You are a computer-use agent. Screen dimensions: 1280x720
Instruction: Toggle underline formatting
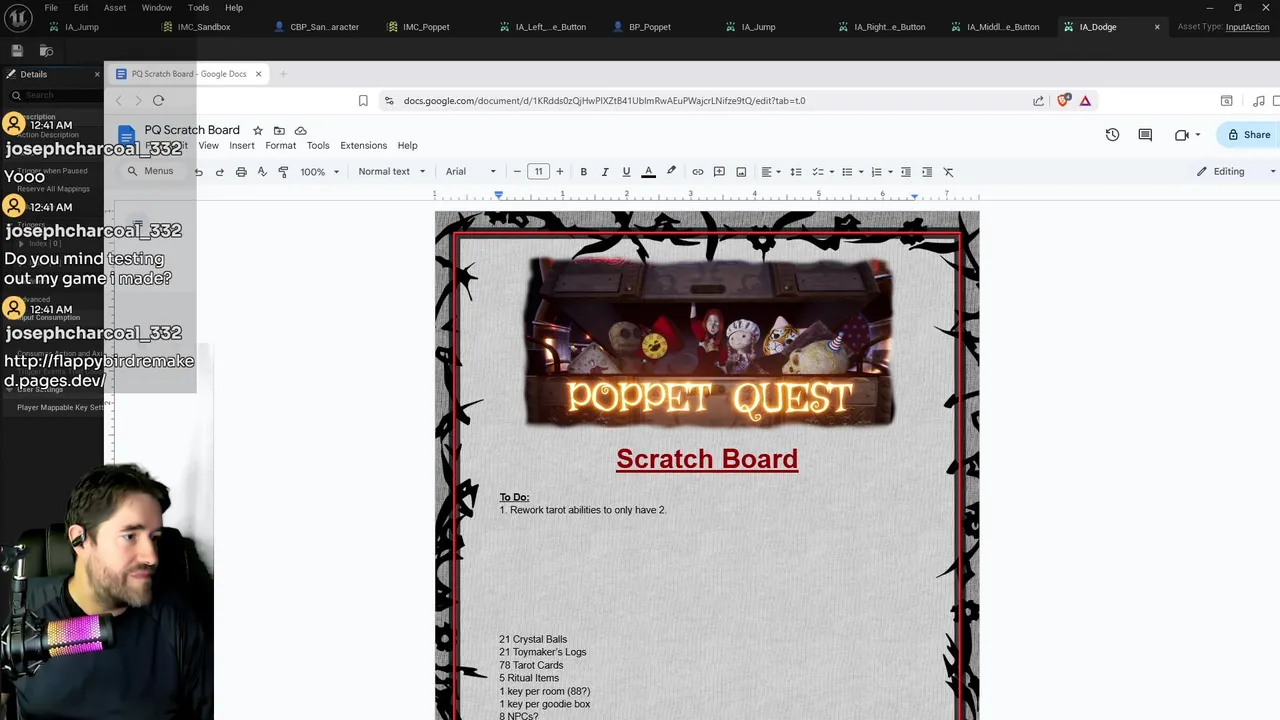(626, 172)
